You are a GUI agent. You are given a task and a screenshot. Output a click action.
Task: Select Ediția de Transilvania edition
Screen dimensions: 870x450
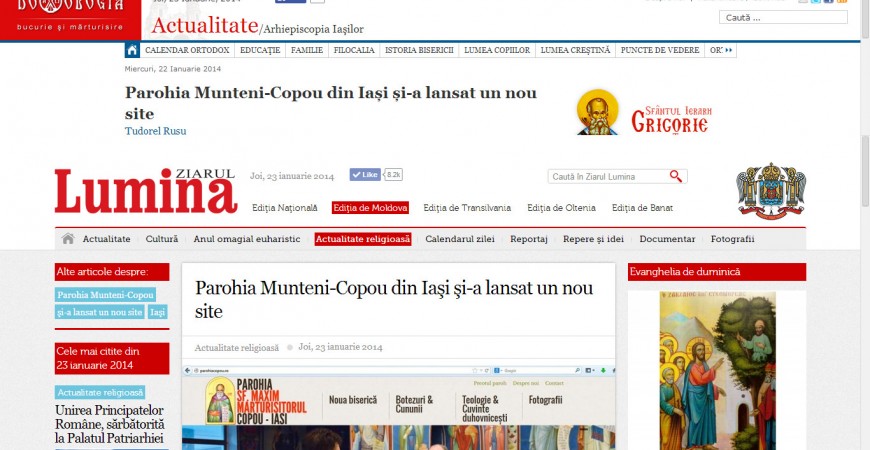(467, 208)
